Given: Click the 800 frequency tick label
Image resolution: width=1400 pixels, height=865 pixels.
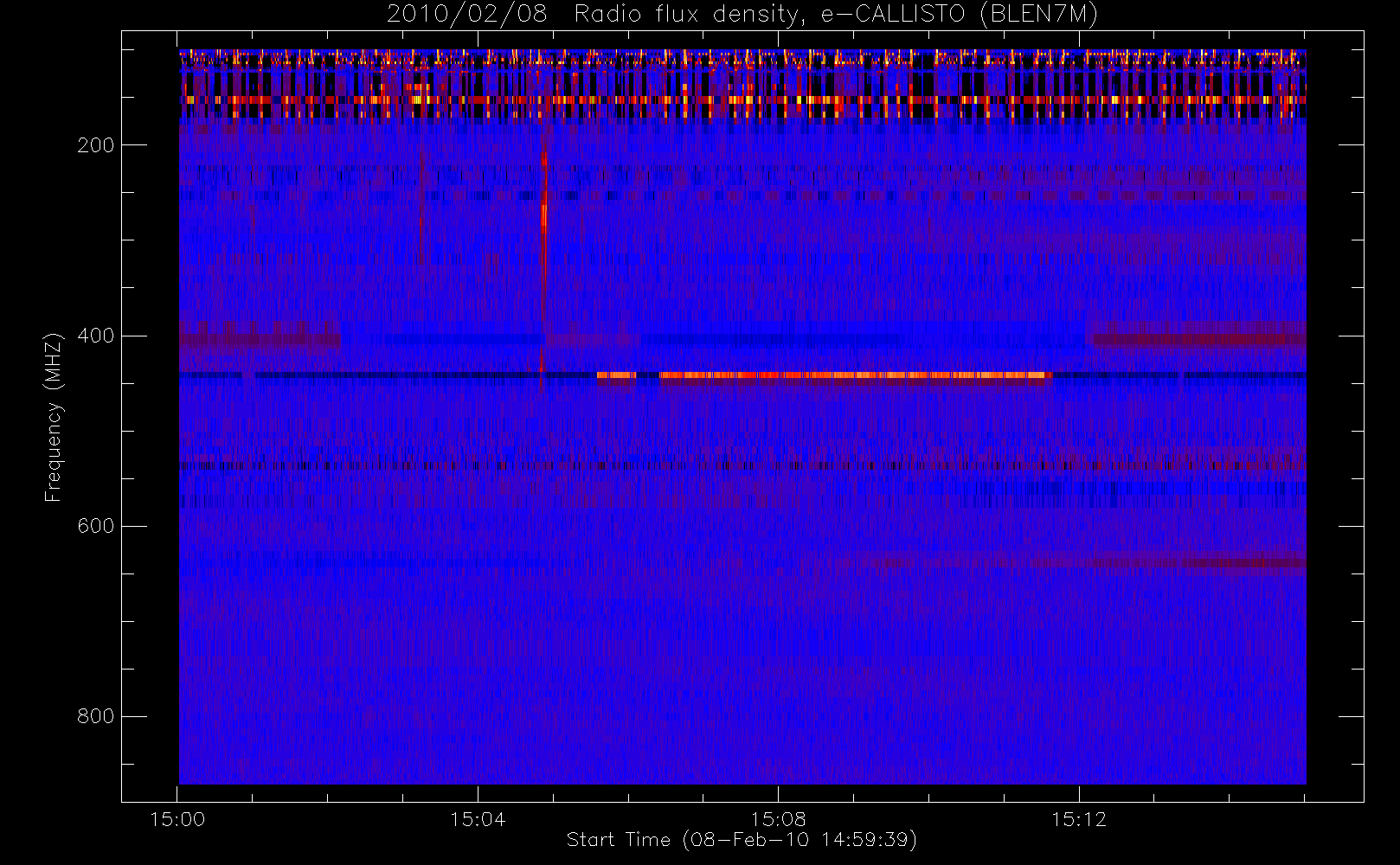Looking at the screenshot, I should 95,716.
